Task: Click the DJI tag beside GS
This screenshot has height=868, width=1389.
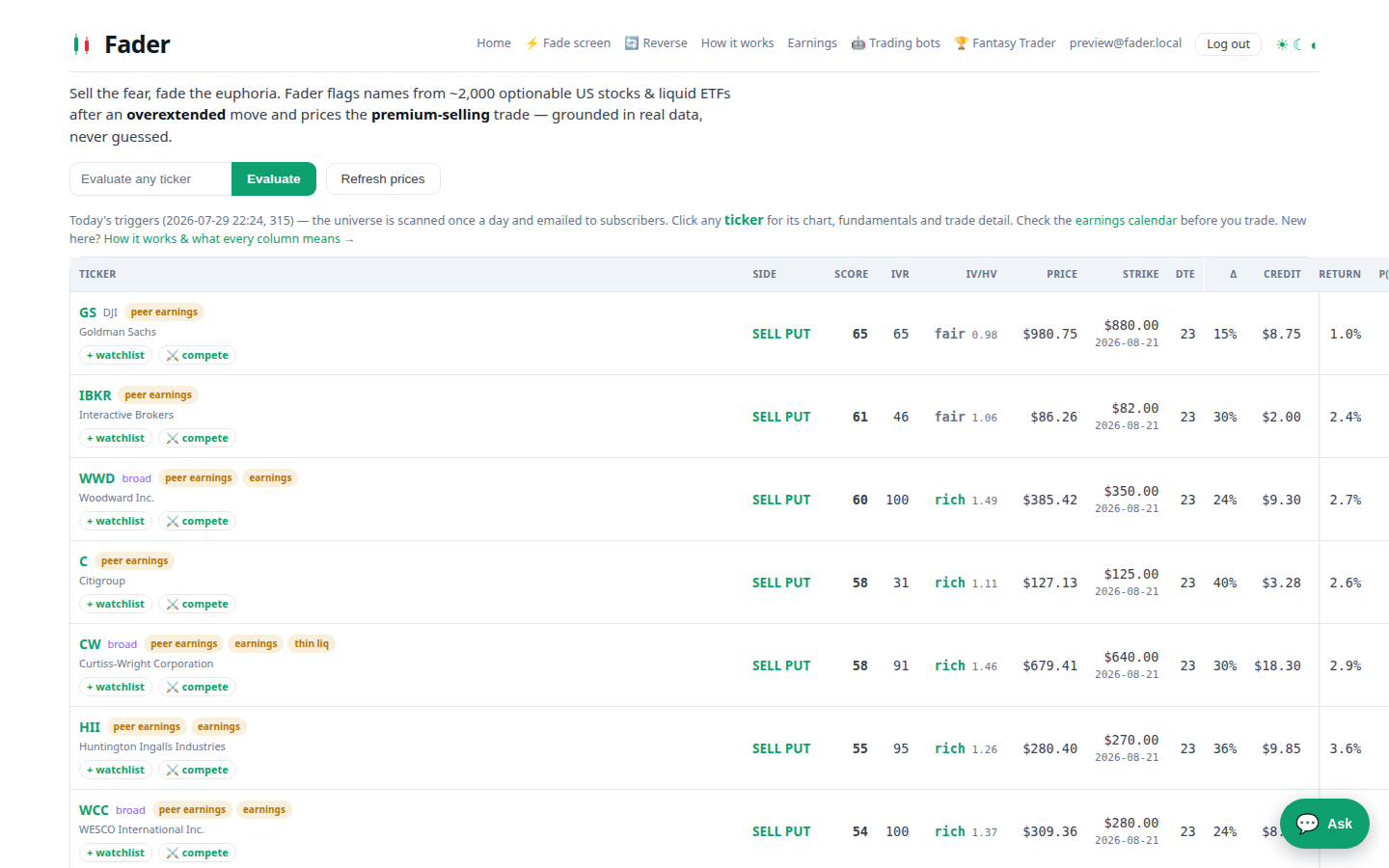Action: click(110, 312)
